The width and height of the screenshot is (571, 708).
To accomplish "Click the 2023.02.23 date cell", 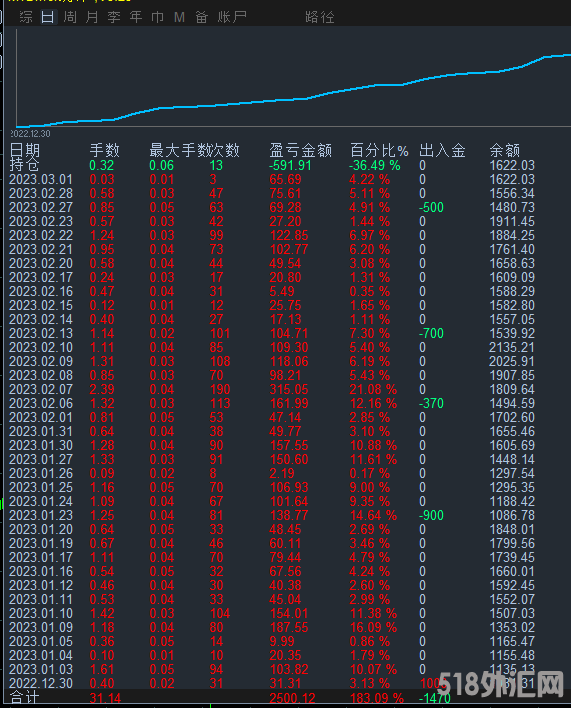I will (41, 221).
